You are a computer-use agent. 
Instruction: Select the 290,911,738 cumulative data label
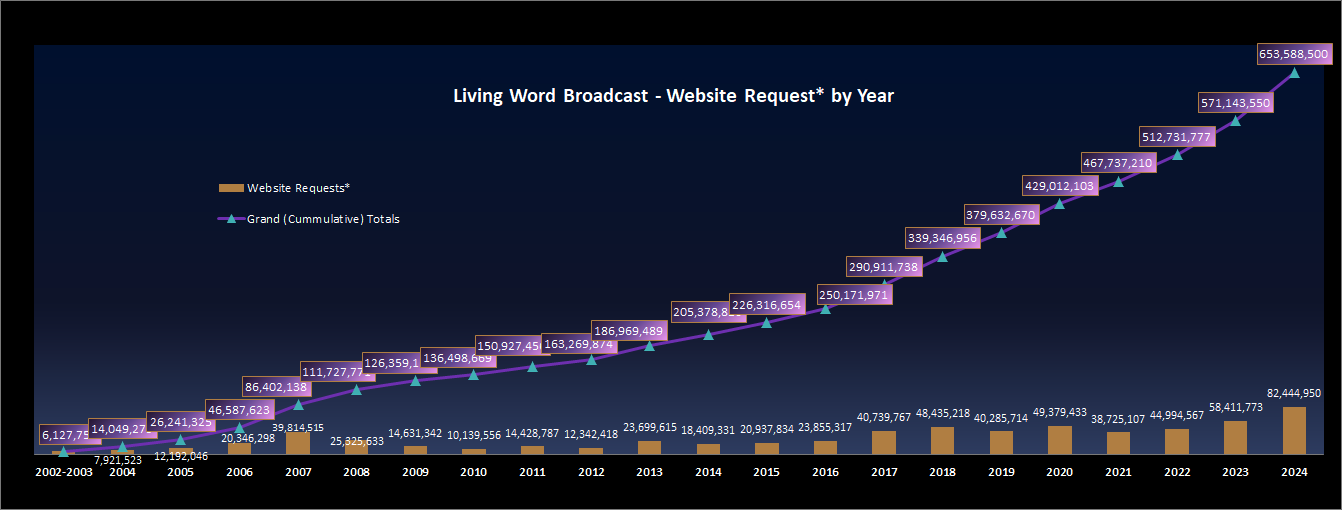tap(884, 266)
